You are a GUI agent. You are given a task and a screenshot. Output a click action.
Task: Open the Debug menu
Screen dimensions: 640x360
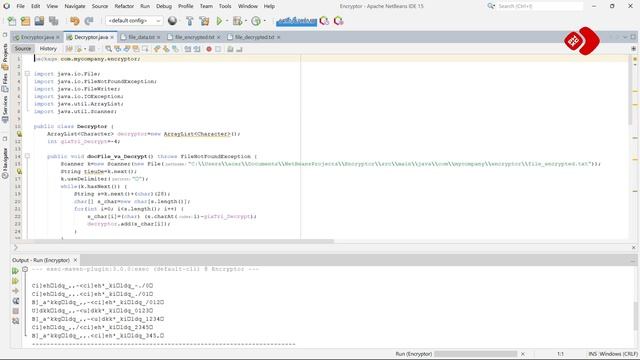[x=164, y=6]
